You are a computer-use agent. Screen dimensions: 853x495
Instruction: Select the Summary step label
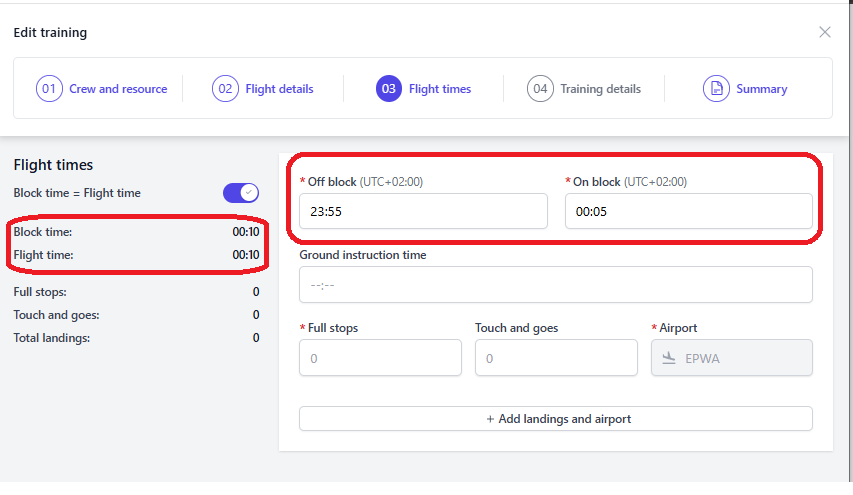[x=762, y=89]
